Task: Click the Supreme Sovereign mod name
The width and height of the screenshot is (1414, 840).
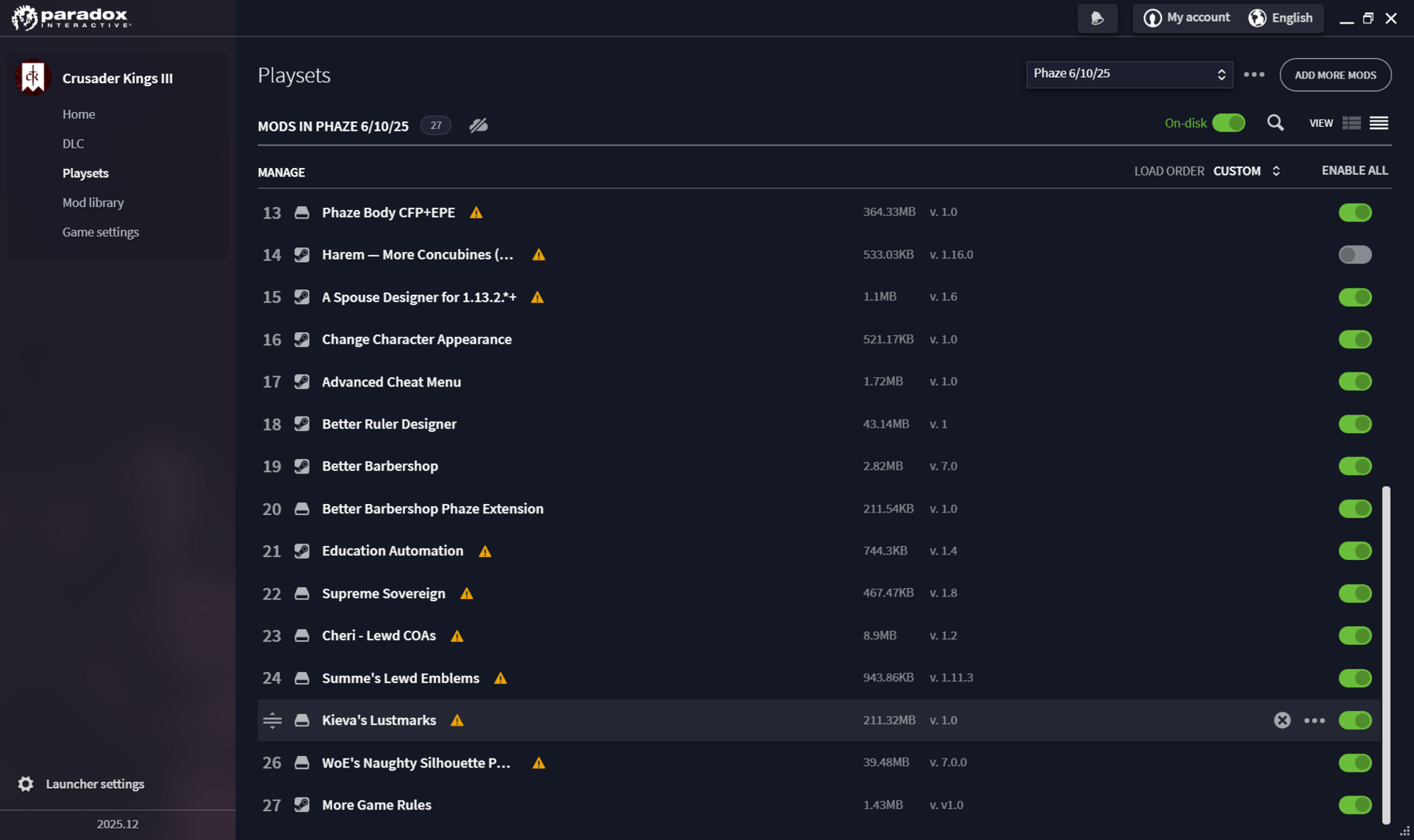Action: click(x=383, y=593)
